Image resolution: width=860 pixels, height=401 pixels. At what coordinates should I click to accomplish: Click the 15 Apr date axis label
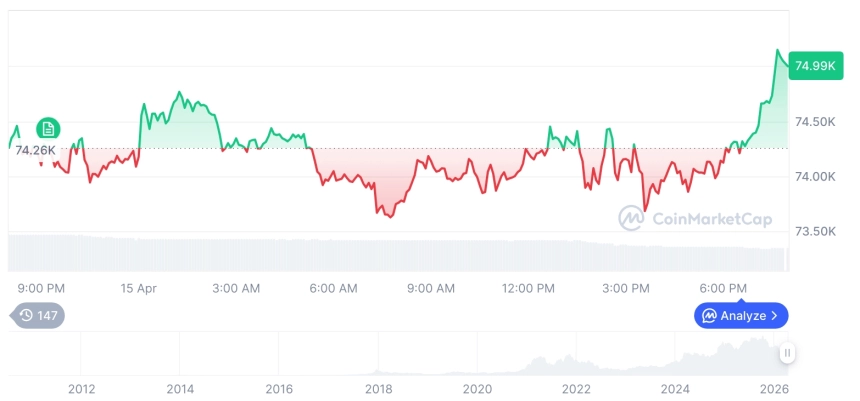(x=139, y=288)
